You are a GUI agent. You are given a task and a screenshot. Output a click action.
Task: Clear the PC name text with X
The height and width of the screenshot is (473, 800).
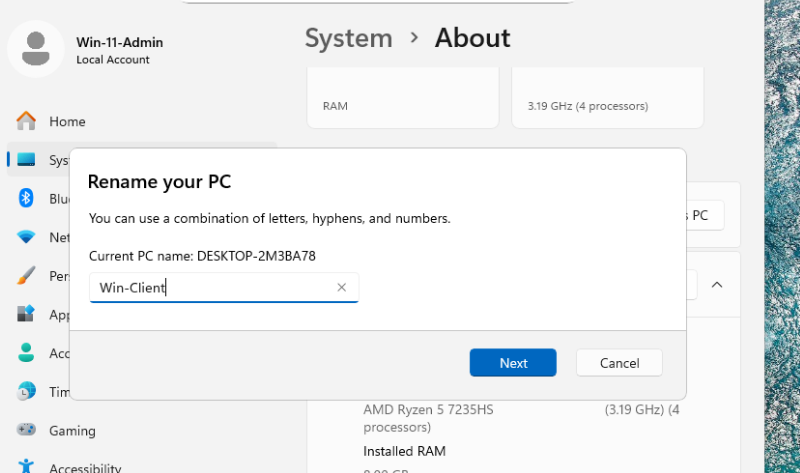[341, 288]
